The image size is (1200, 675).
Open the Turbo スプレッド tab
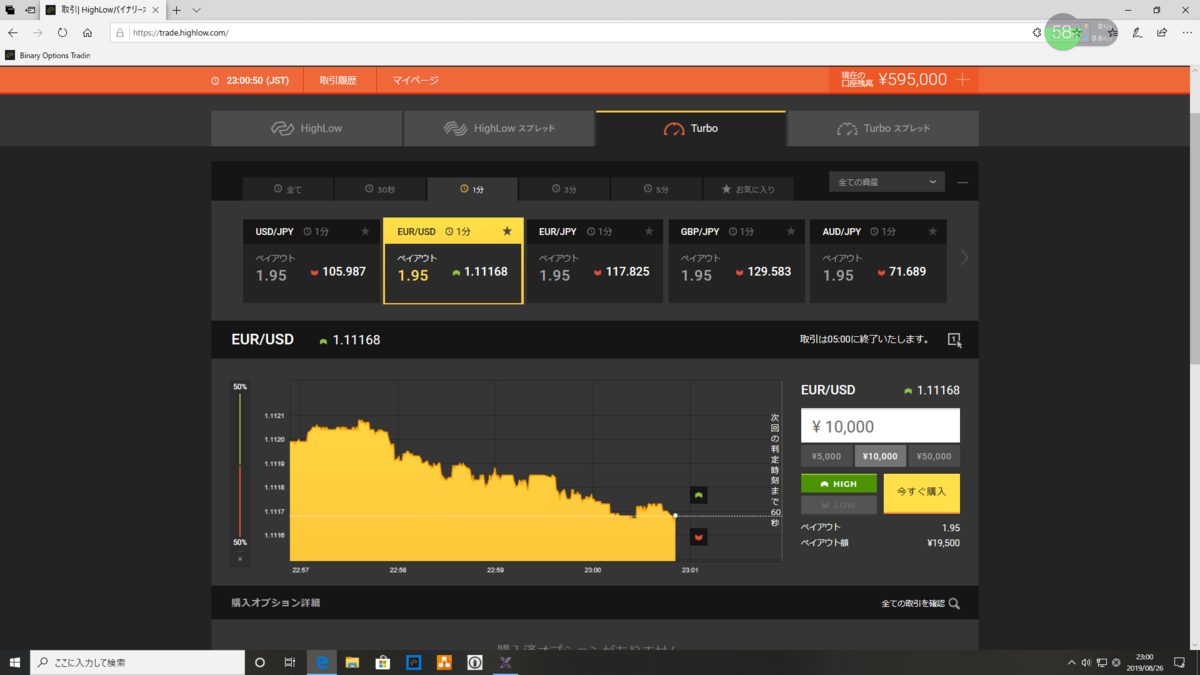883,129
